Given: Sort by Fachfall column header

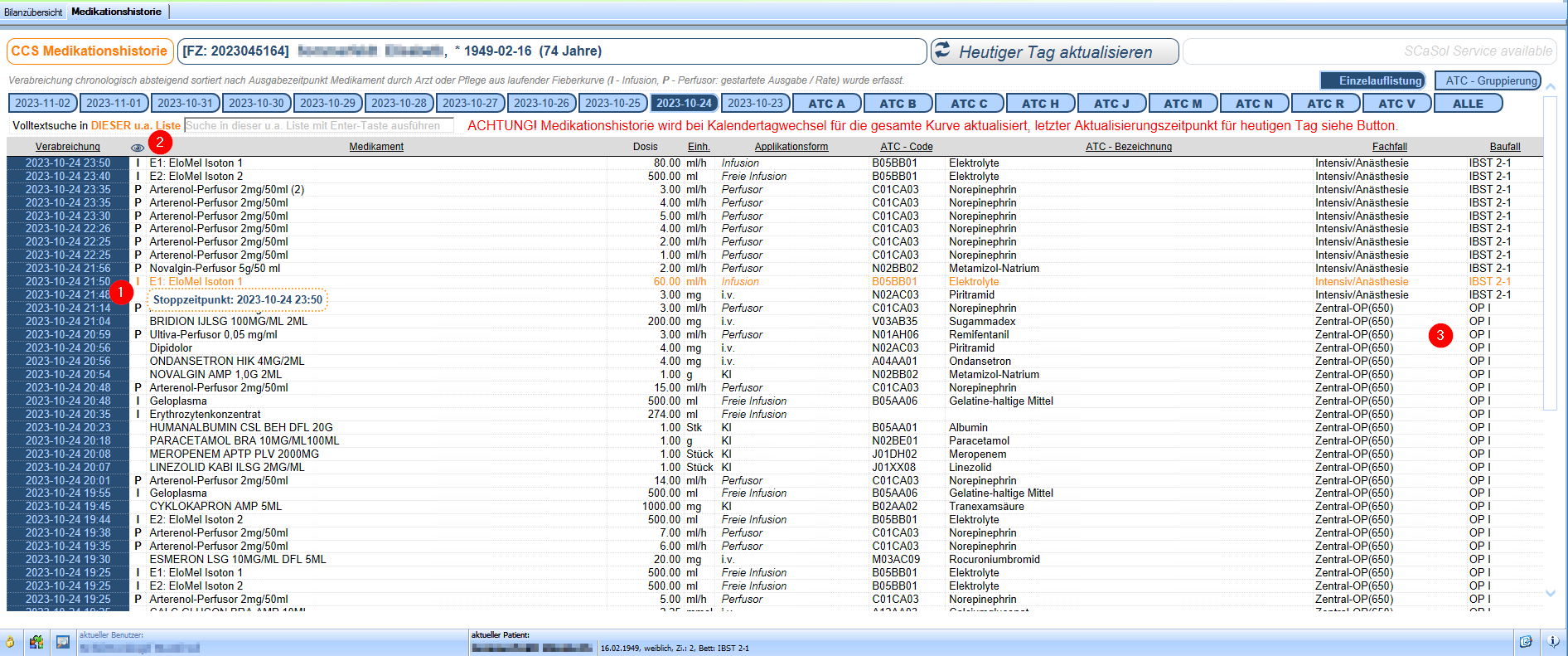Looking at the screenshot, I should coord(1390,147).
